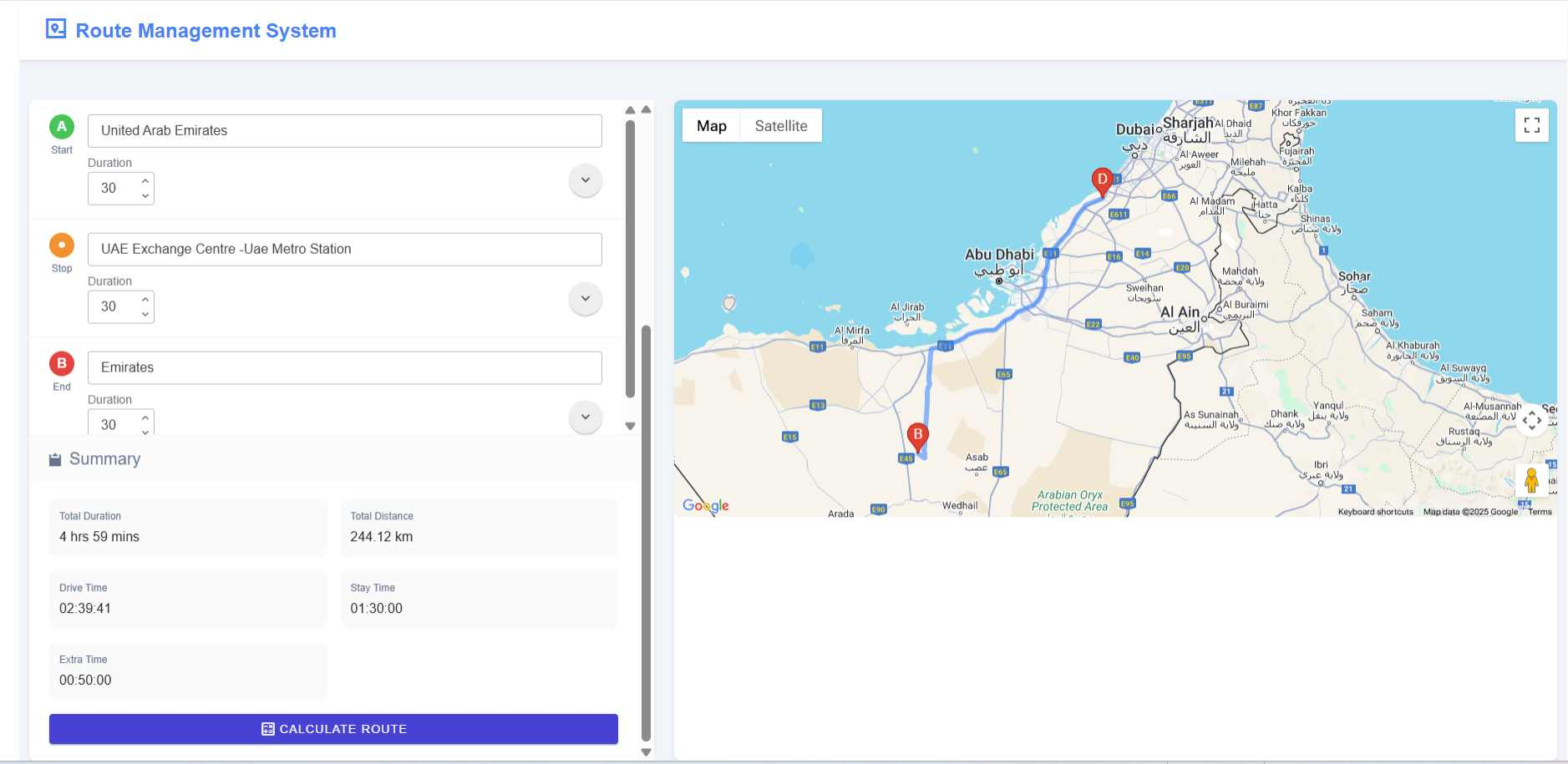Decrease duration for United Arab Emirates

click(145, 195)
